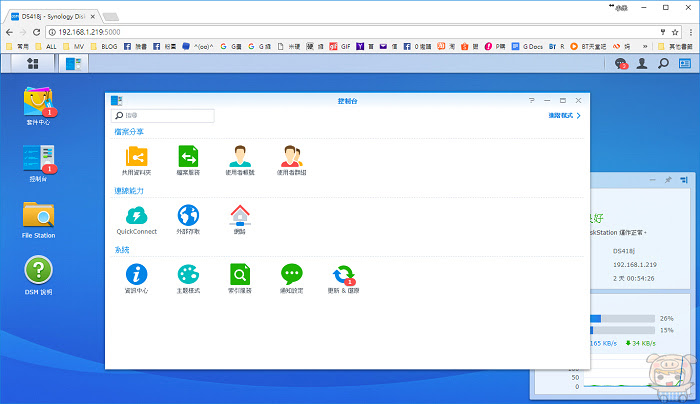Screen dimensions: 700x404
Task: Open the ALL bookmark folder
Action: (46, 46)
